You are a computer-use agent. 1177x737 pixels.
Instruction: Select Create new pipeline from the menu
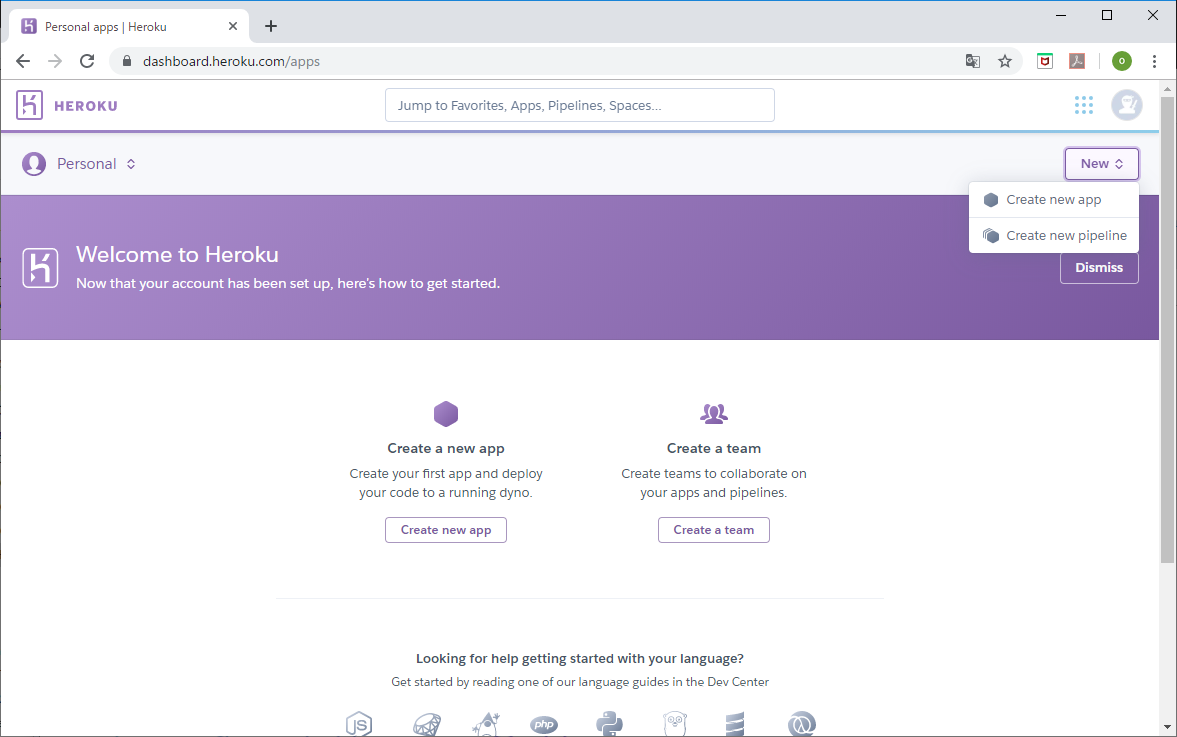(1054, 236)
